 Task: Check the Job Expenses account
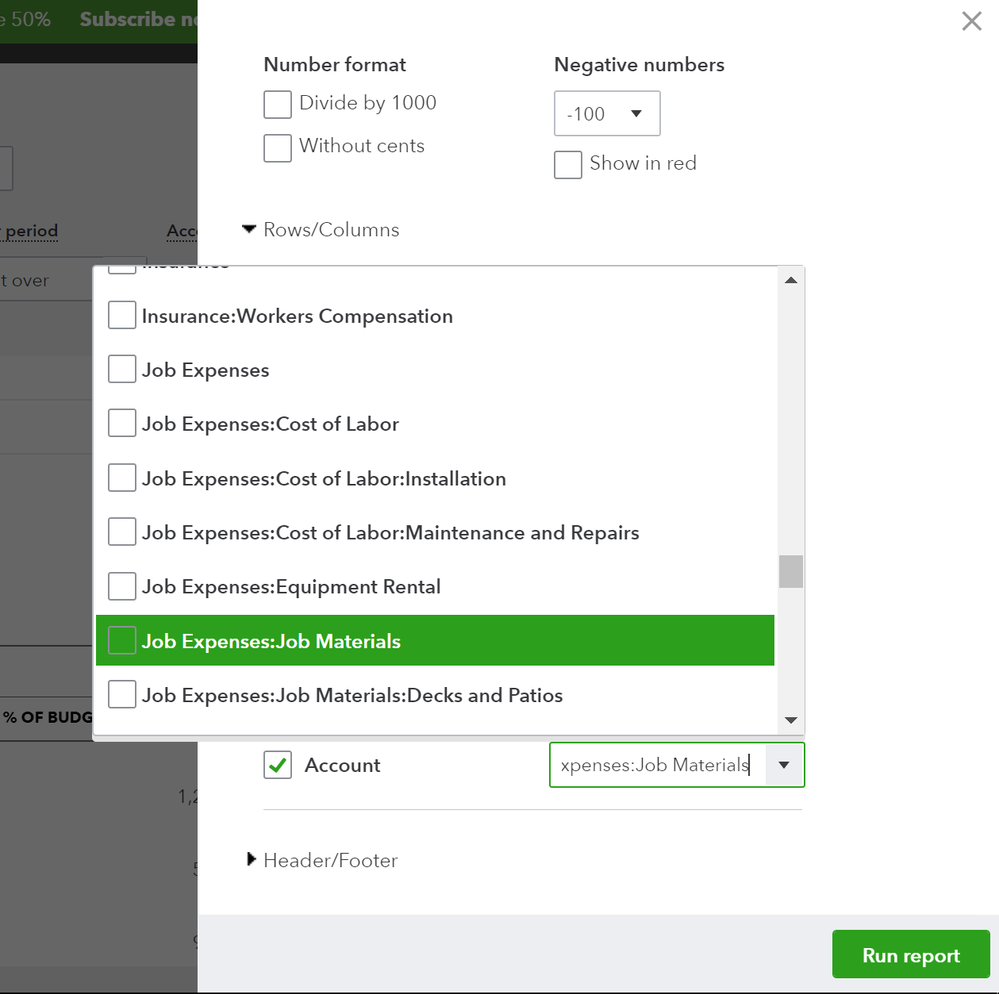[122, 370]
